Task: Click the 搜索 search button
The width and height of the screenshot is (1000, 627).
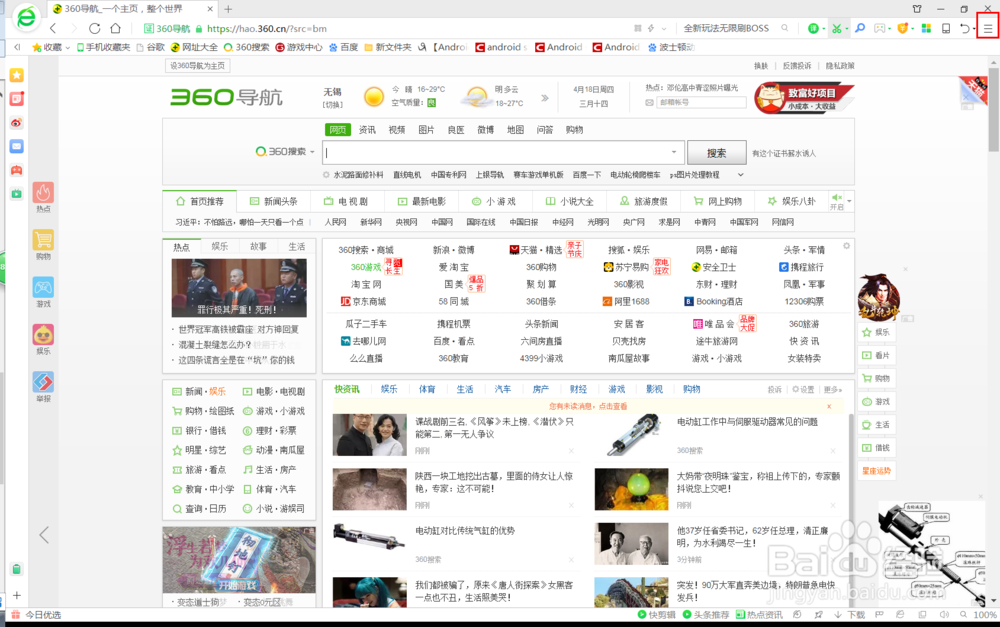Action: point(717,152)
